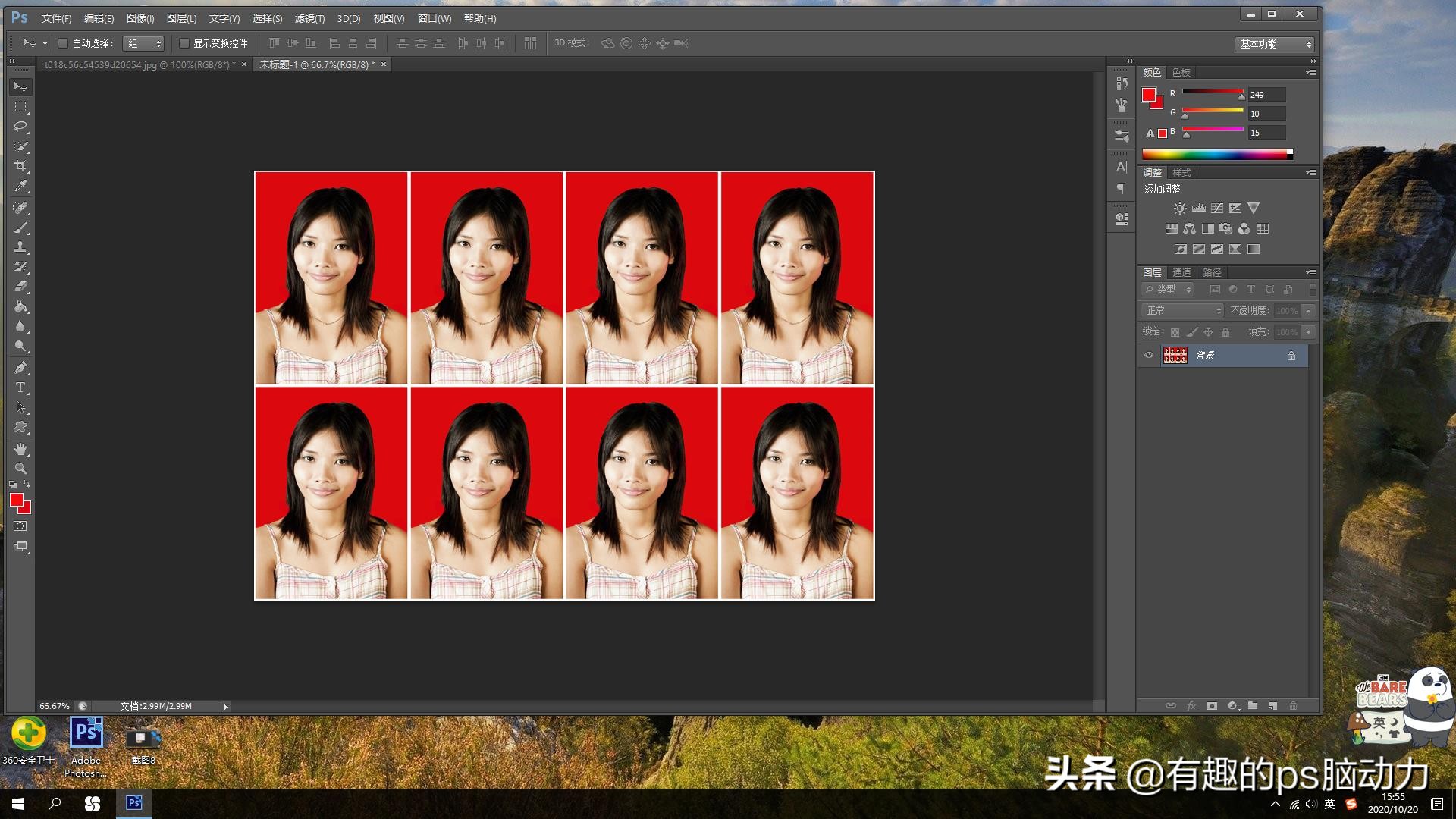The width and height of the screenshot is (1456, 819).
Task: Open the 滤镜(T) menu
Action: click(x=309, y=18)
